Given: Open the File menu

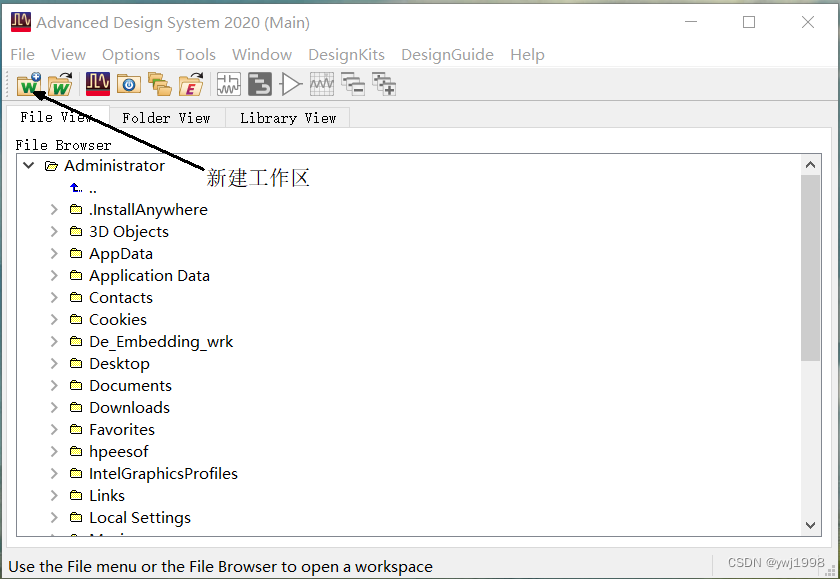Looking at the screenshot, I should point(22,55).
